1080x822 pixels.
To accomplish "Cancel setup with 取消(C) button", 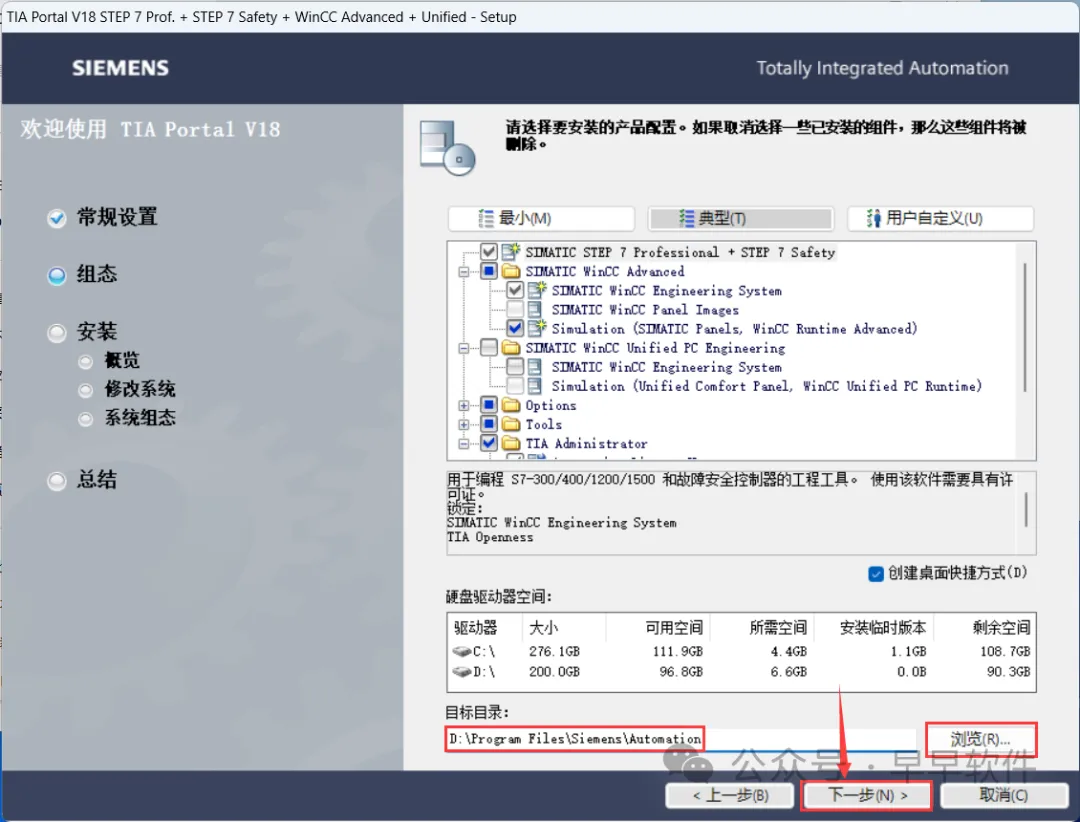I will coord(1004,795).
